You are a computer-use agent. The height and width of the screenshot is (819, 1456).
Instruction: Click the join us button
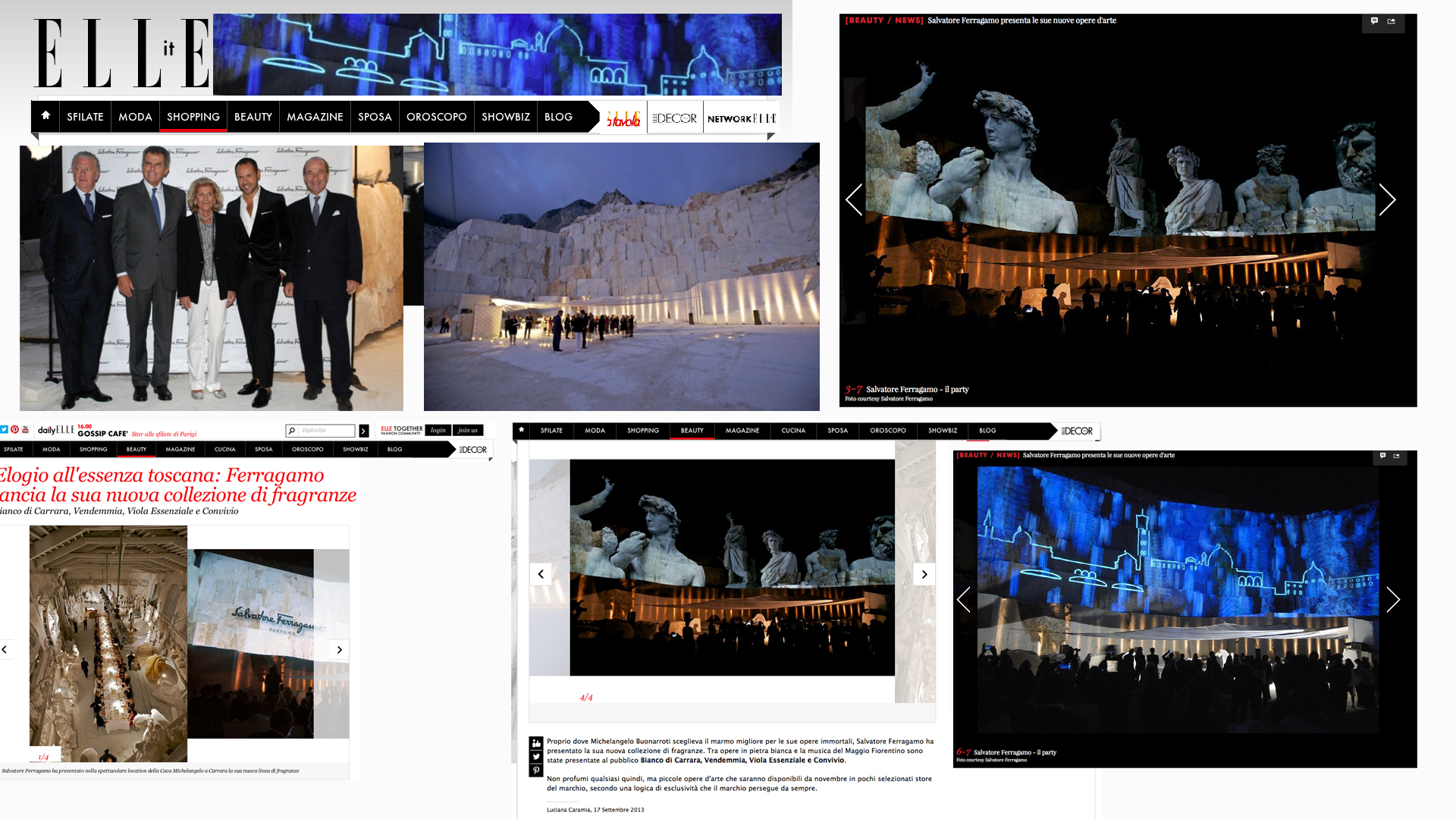pos(468,430)
